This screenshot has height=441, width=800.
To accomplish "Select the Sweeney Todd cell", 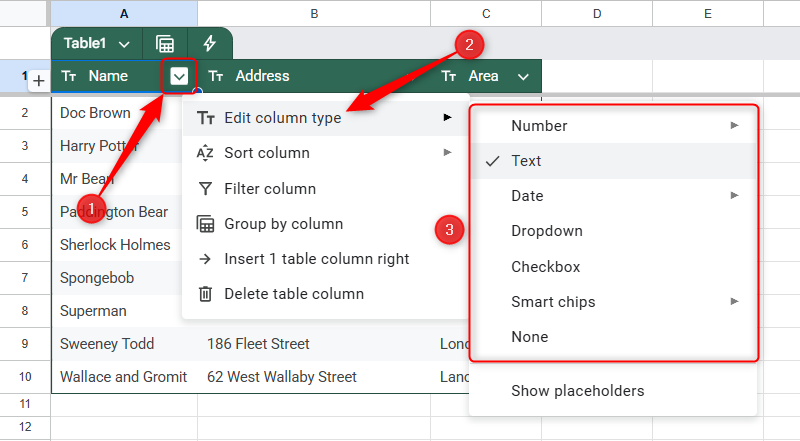I will click(107, 344).
